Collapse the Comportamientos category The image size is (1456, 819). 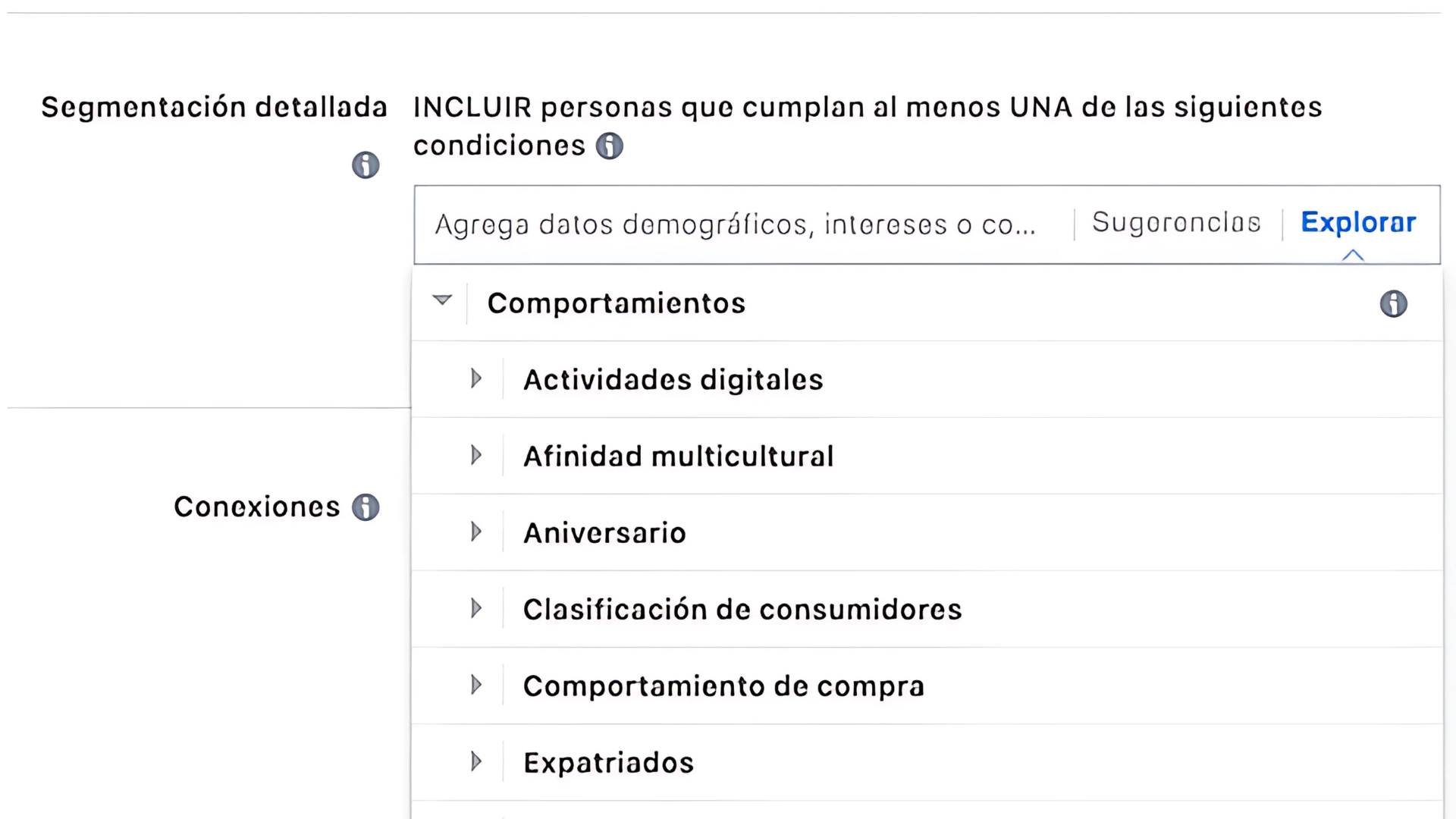[x=442, y=300]
